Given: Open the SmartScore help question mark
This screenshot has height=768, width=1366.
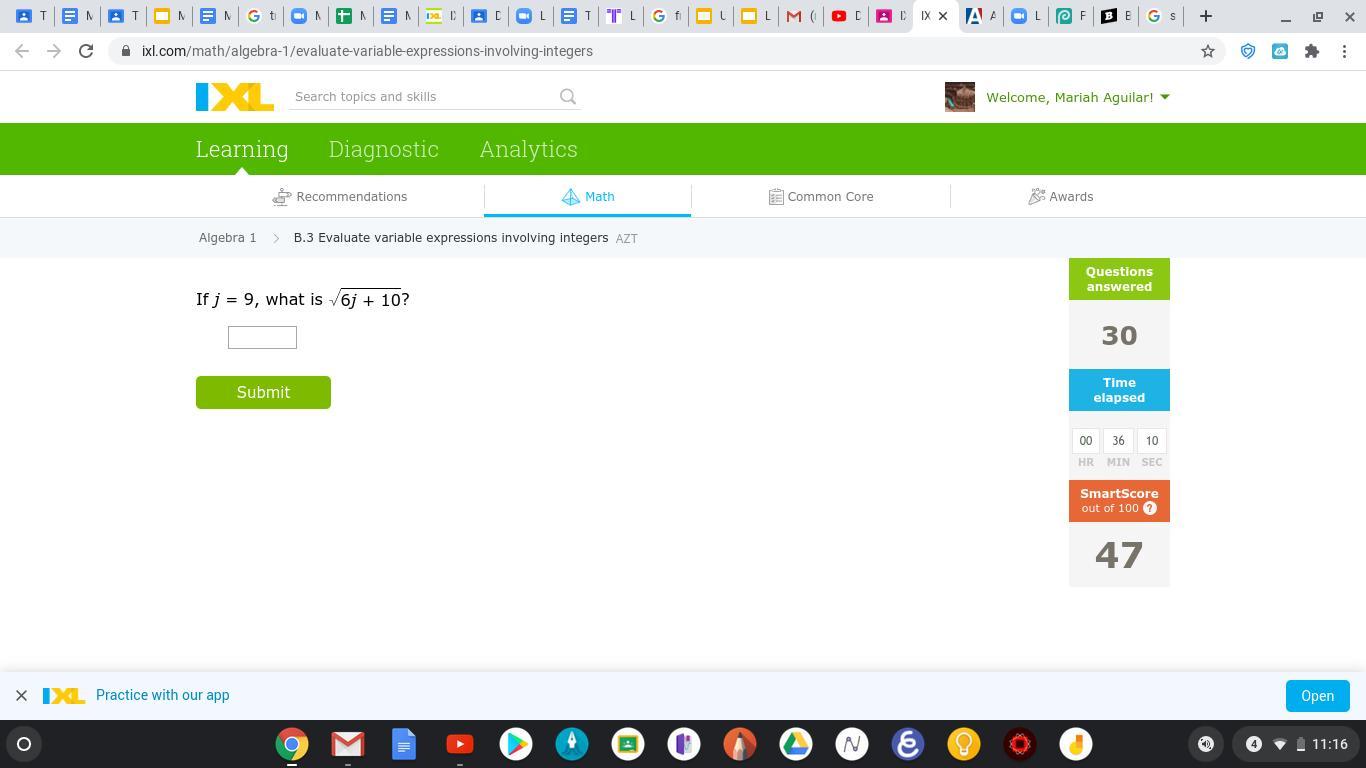Looking at the screenshot, I should tap(1149, 508).
